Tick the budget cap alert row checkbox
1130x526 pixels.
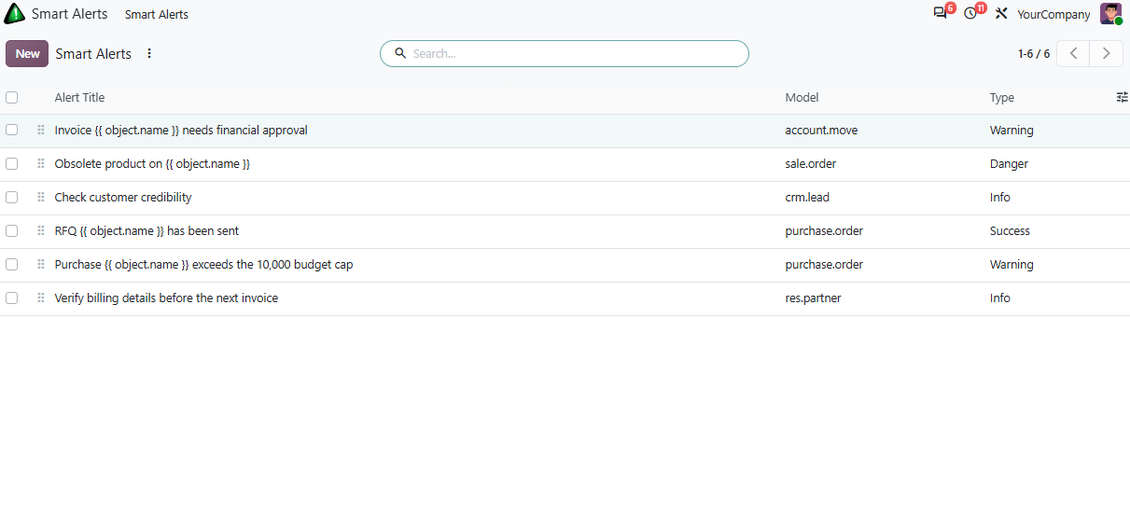click(x=12, y=264)
